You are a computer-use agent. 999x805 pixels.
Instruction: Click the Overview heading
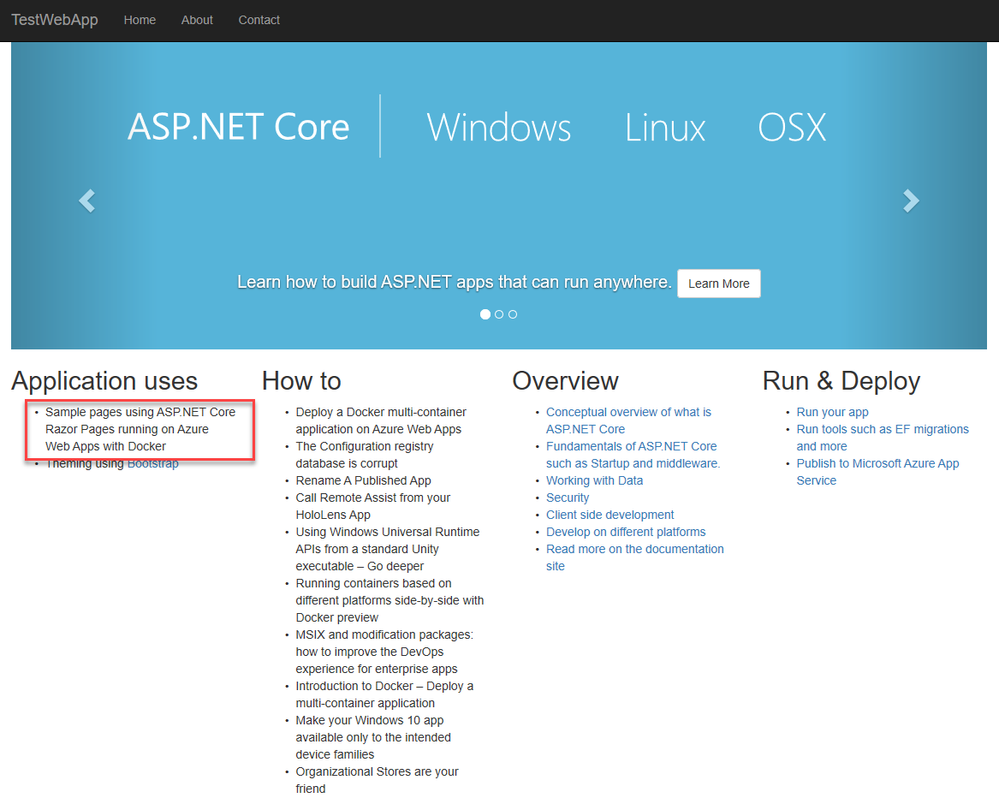[565, 381]
